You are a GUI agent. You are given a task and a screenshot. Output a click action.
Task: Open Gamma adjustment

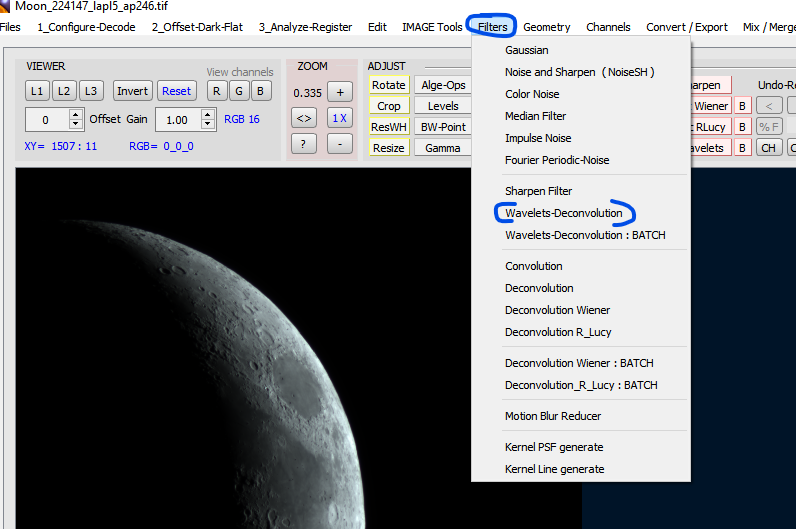click(x=443, y=148)
